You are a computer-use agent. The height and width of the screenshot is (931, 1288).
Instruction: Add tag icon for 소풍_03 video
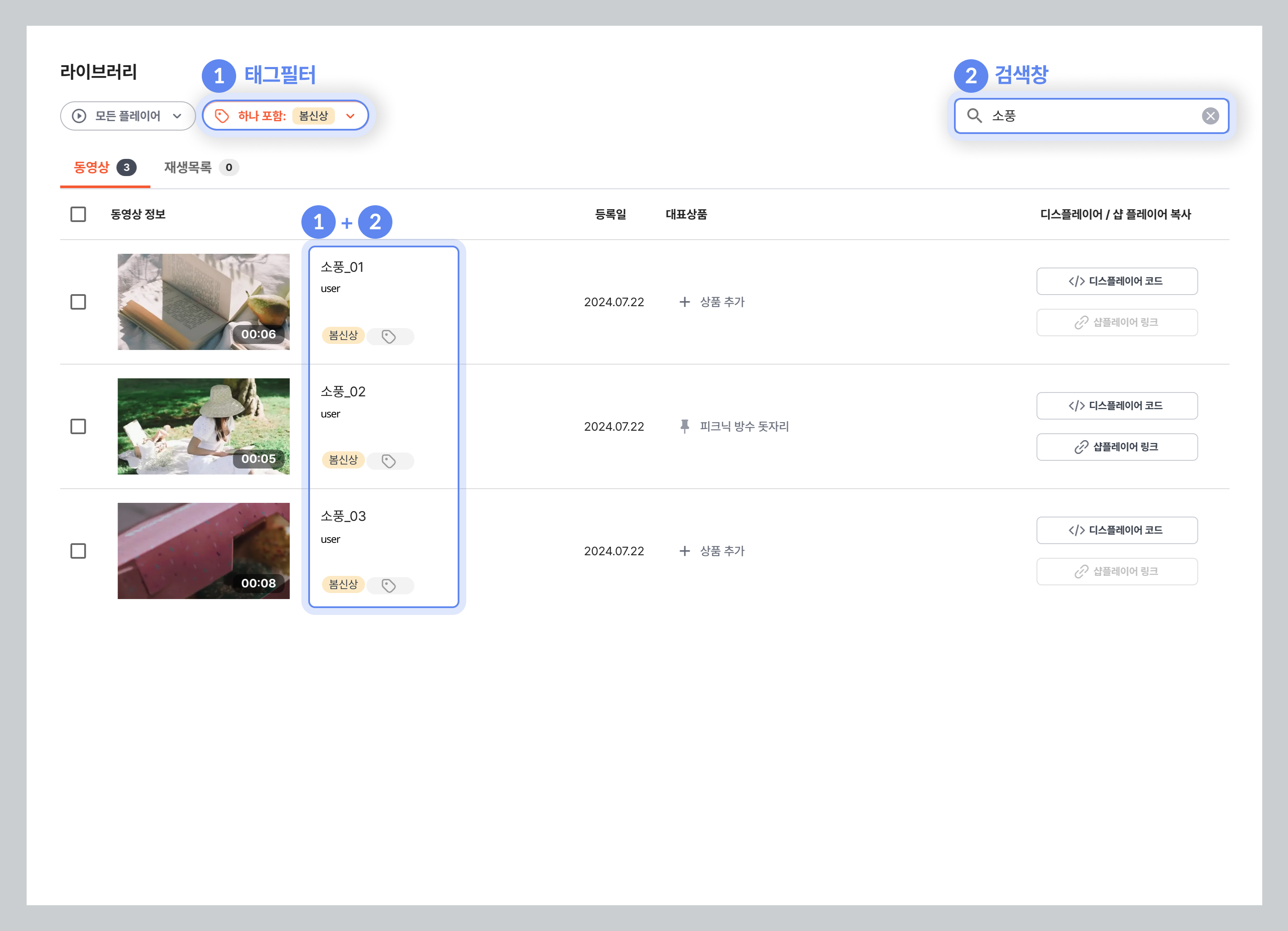coord(389,585)
